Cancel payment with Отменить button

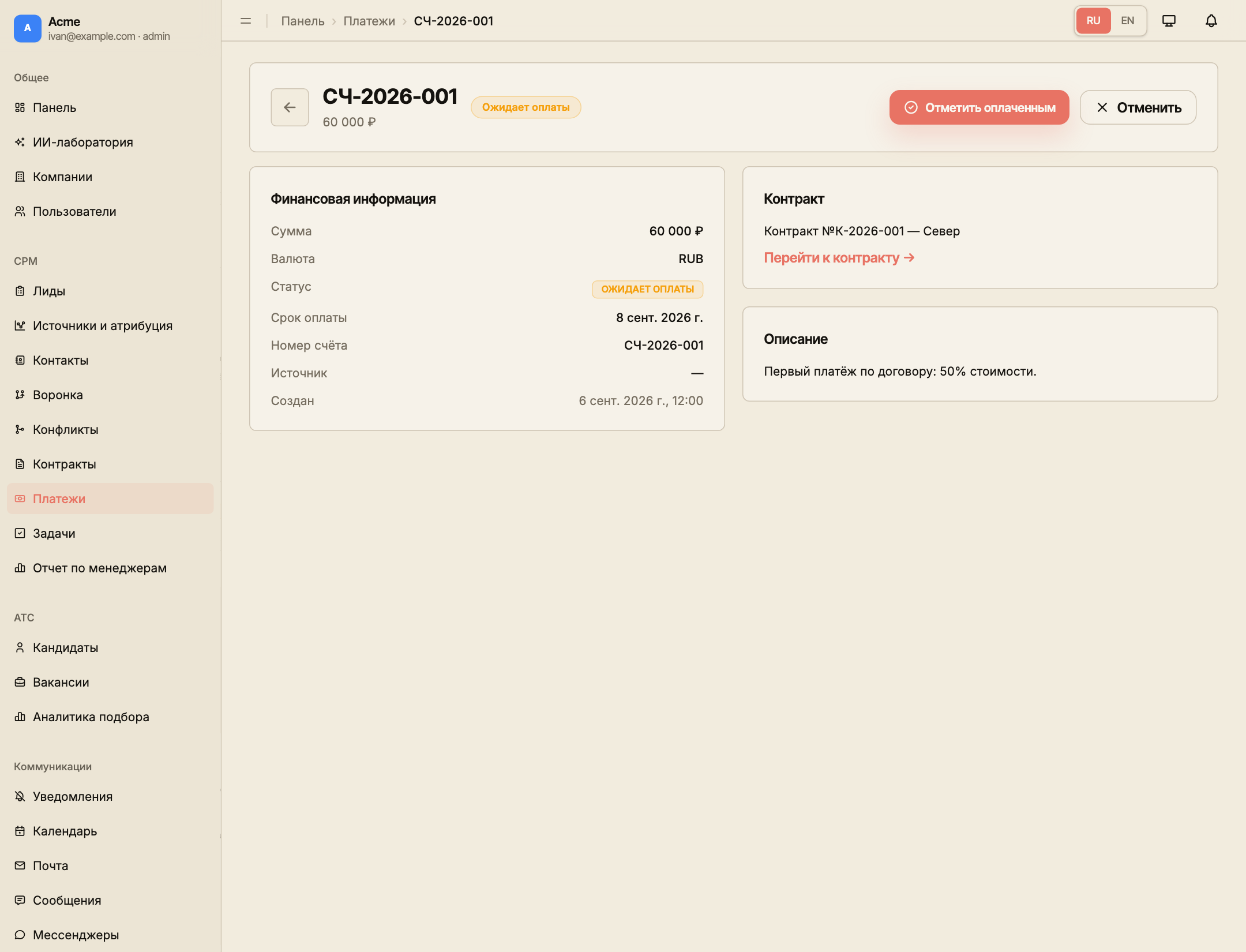tap(1138, 107)
